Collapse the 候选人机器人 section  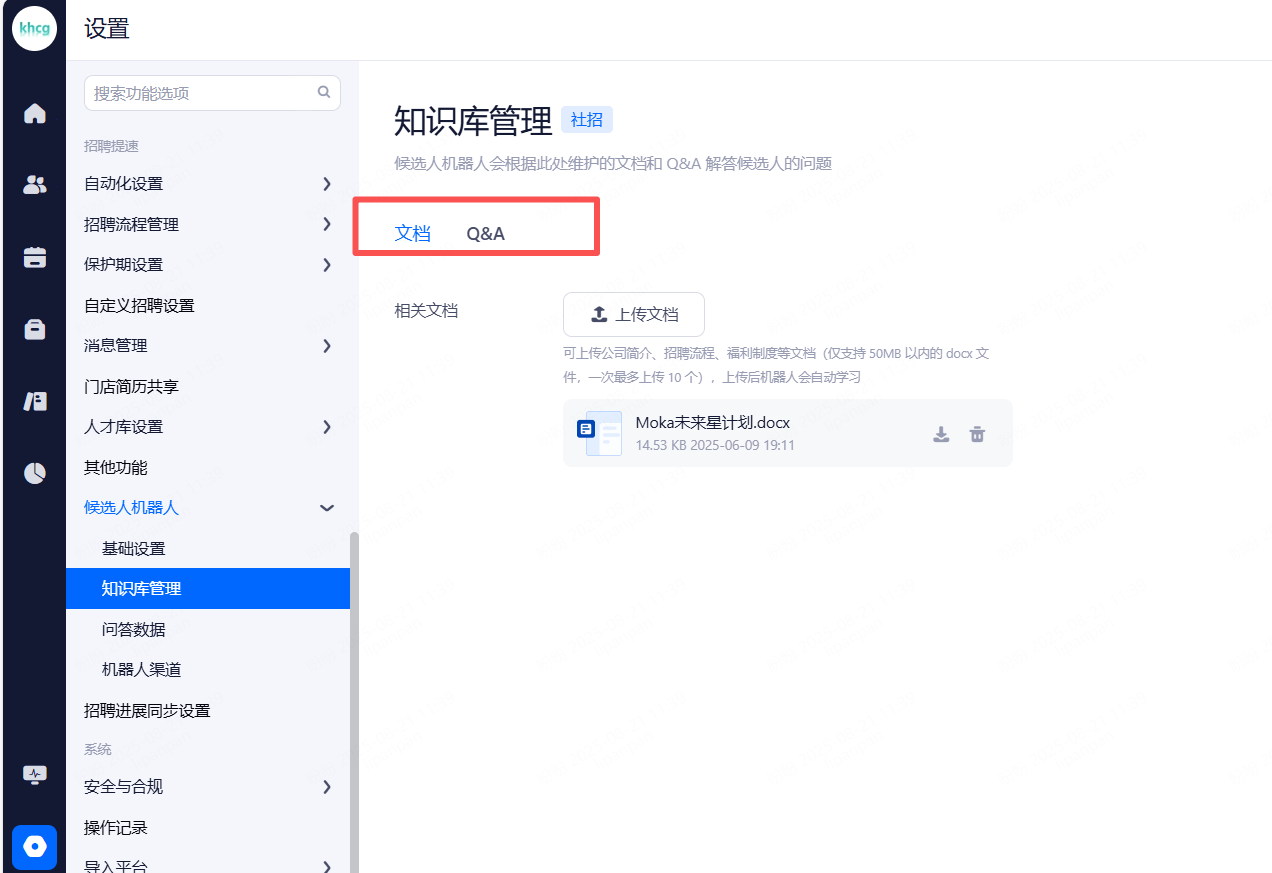click(x=326, y=508)
